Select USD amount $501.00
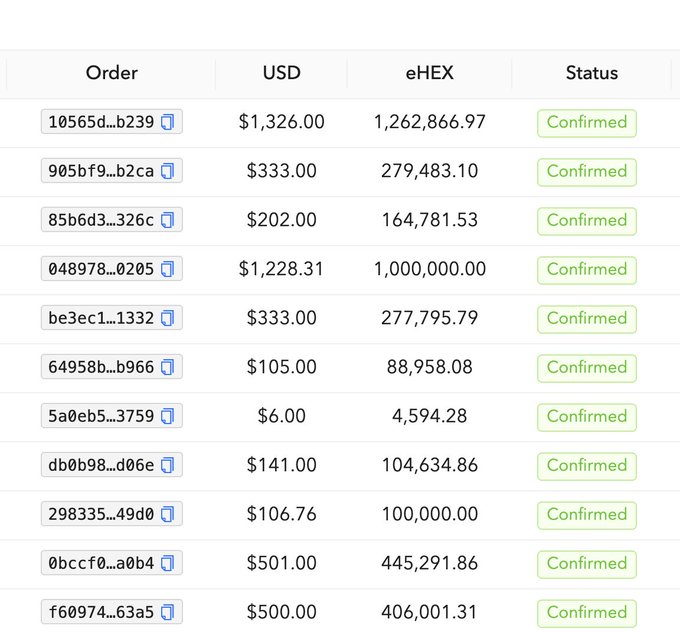 281,563
